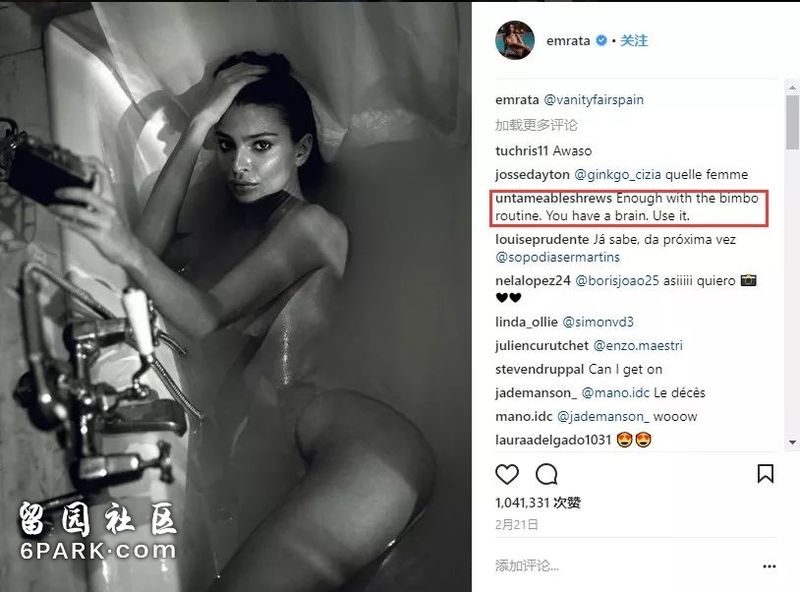
Task: Open the @vanityfairspain mention
Action: pos(593,100)
